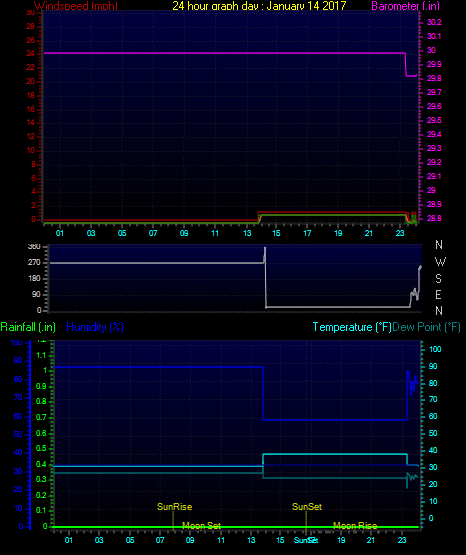Click the Windspeed (mph) axis title

[x=76, y=6]
